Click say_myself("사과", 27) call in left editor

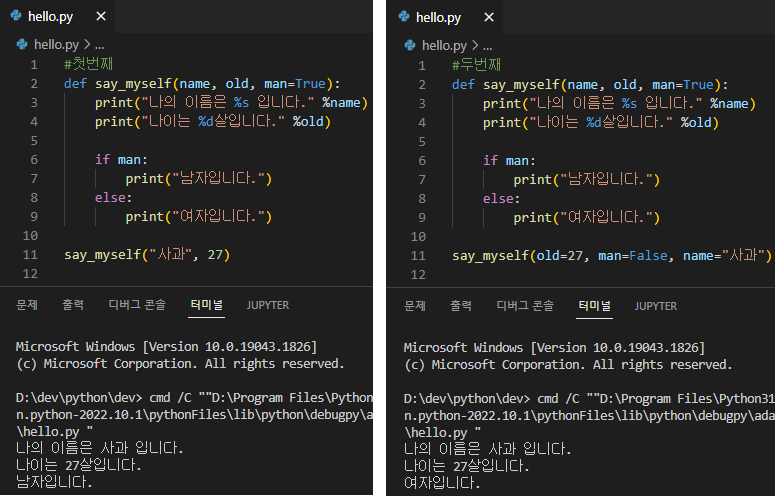coord(147,254)
